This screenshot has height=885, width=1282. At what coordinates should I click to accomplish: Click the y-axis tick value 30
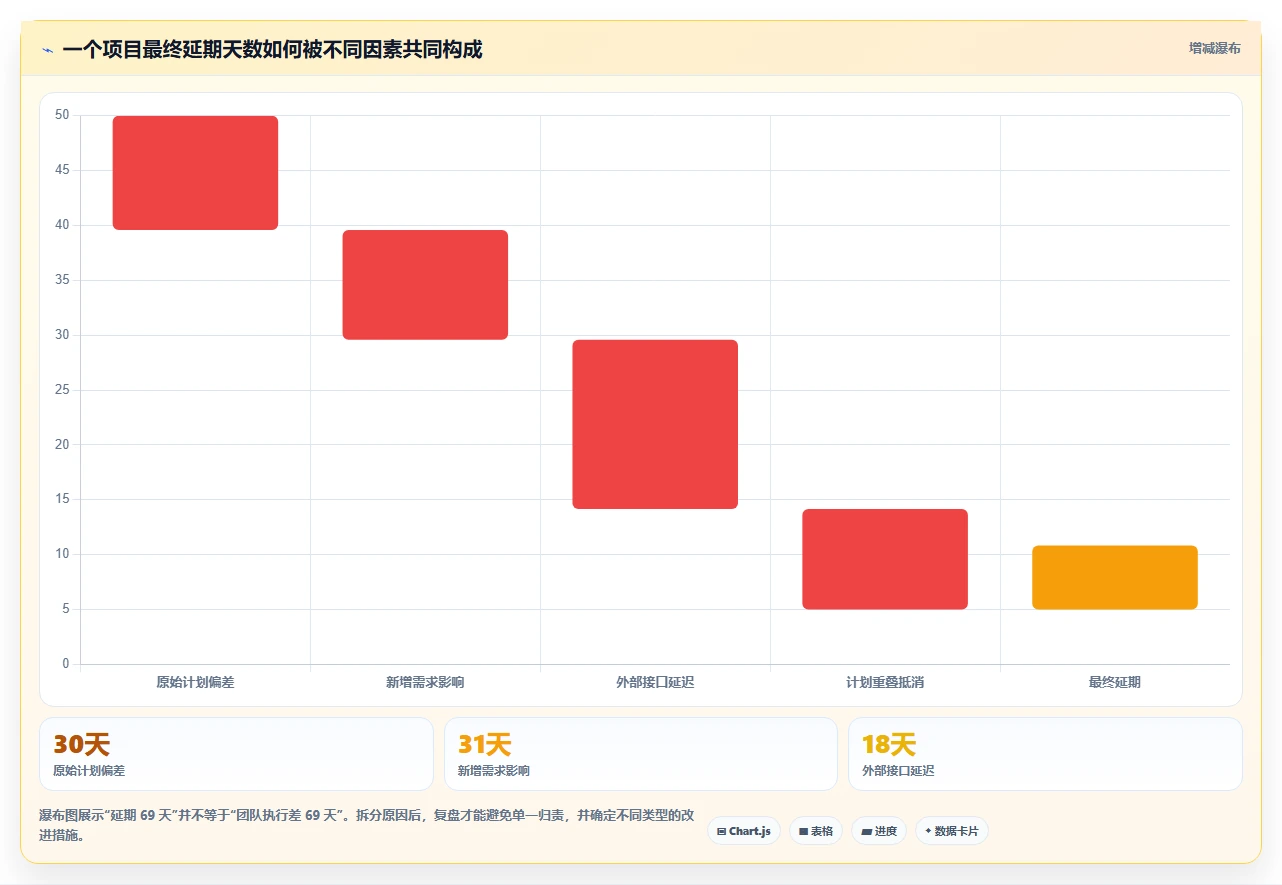(62, 335)
